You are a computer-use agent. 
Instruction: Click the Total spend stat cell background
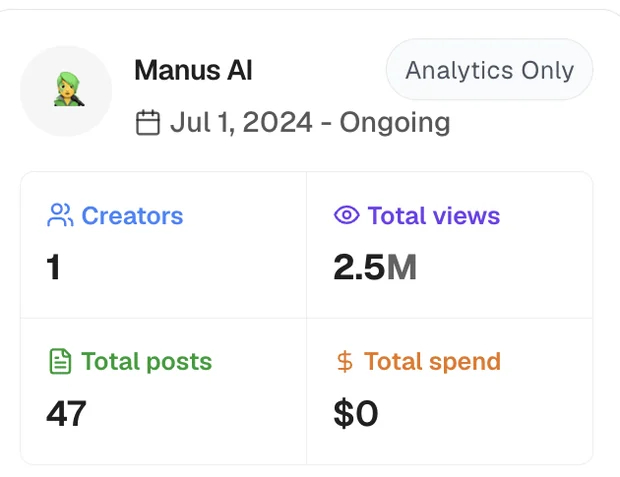tap(450, 392)
